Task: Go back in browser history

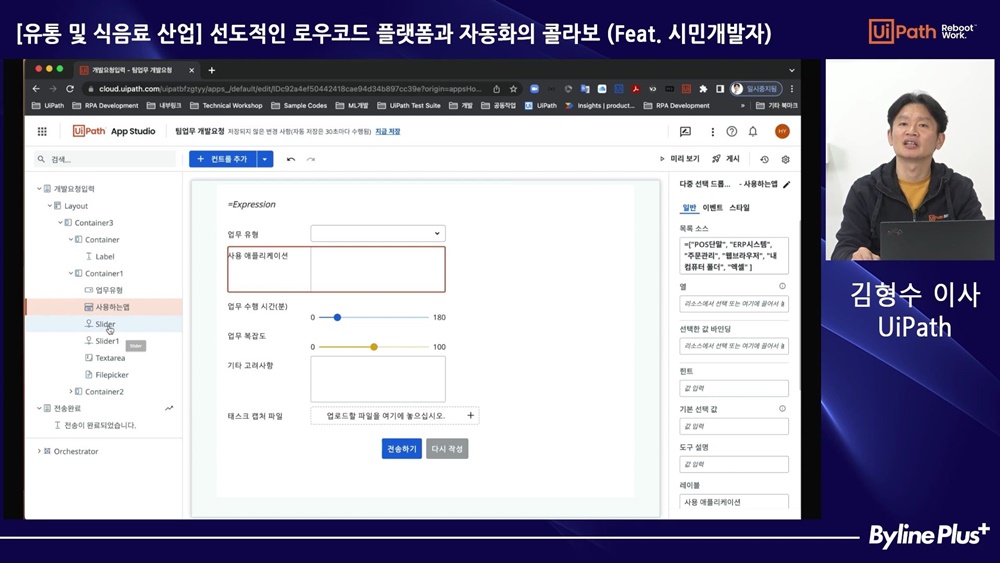Action: click(36, 89)
